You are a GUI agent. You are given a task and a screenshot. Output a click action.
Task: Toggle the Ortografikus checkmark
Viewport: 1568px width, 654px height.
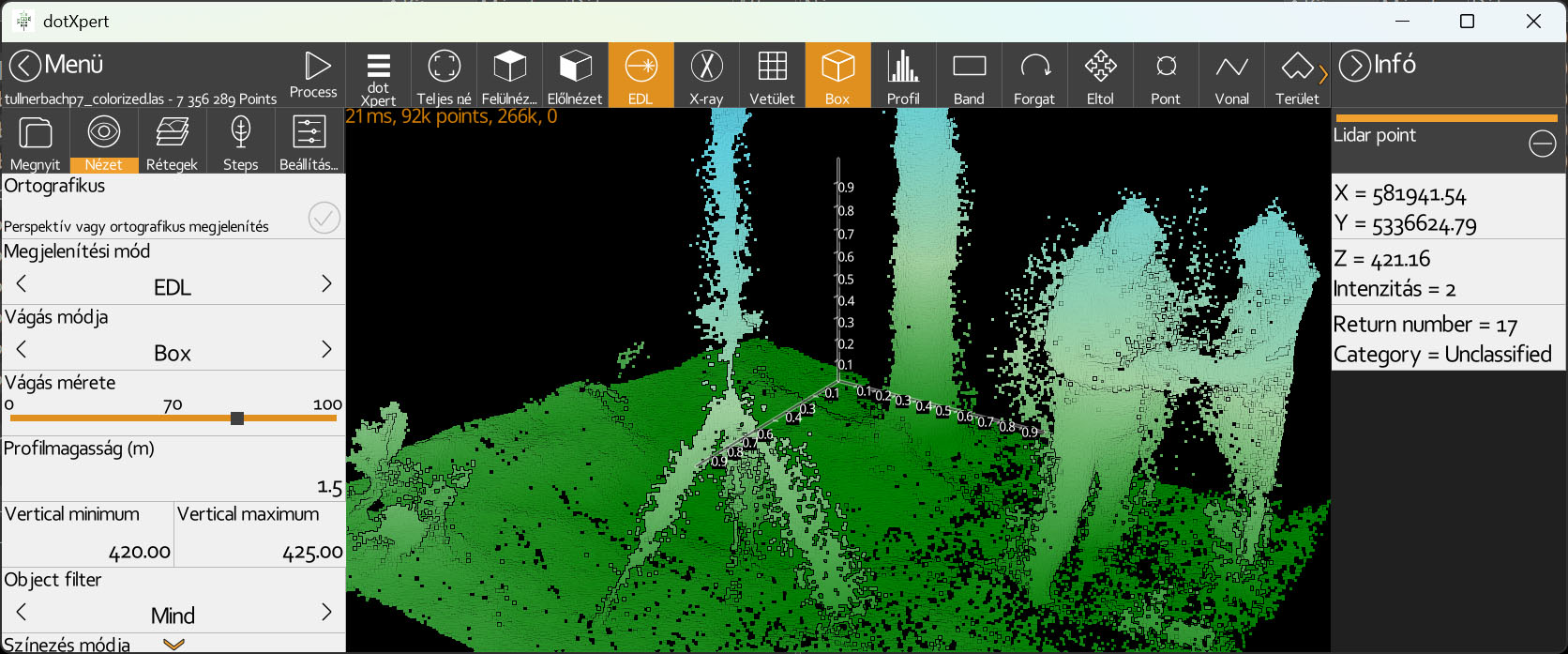pos(324,219)
